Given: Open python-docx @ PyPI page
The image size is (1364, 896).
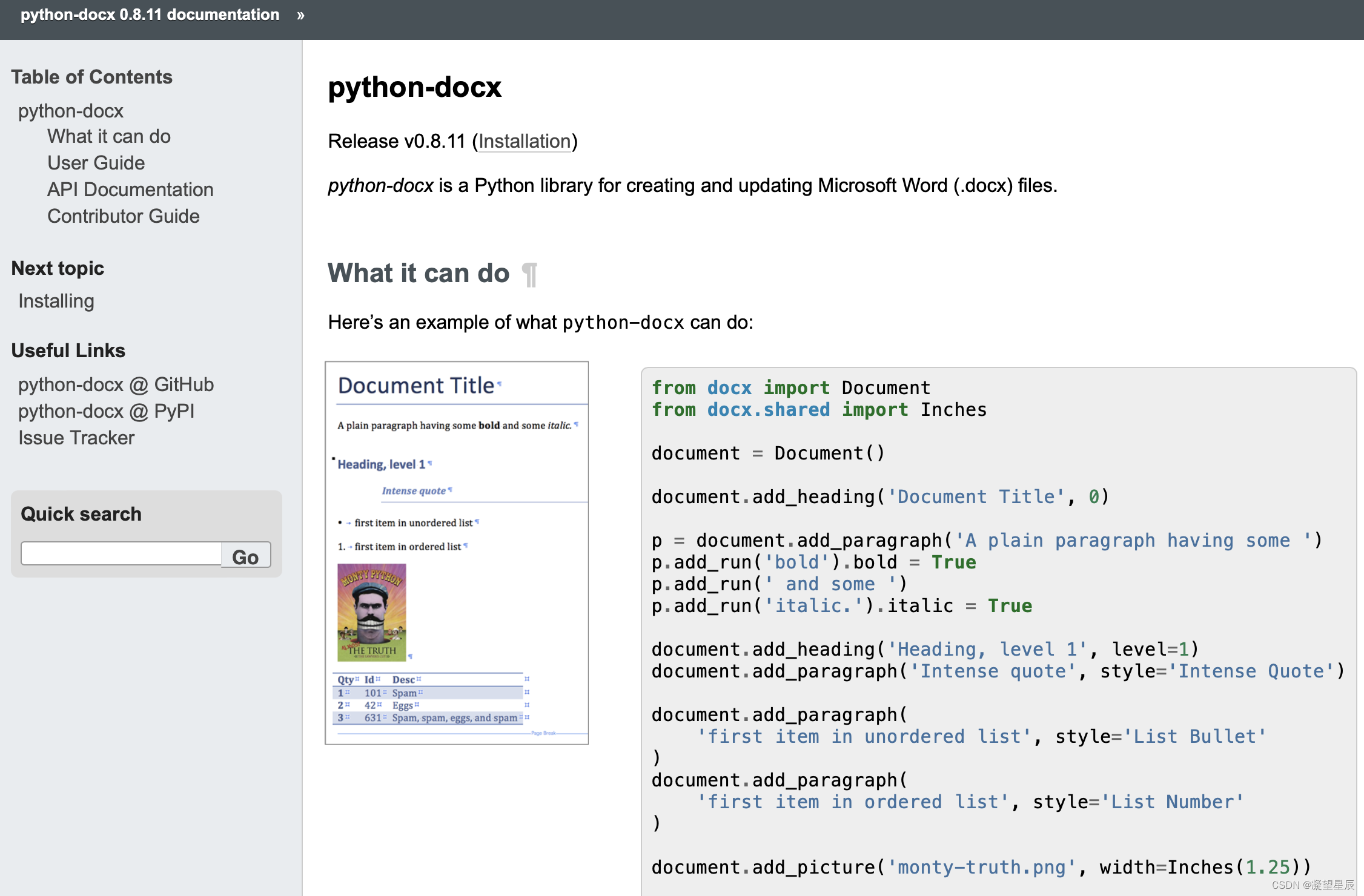Looking at the screenshot, I should 106,411.
